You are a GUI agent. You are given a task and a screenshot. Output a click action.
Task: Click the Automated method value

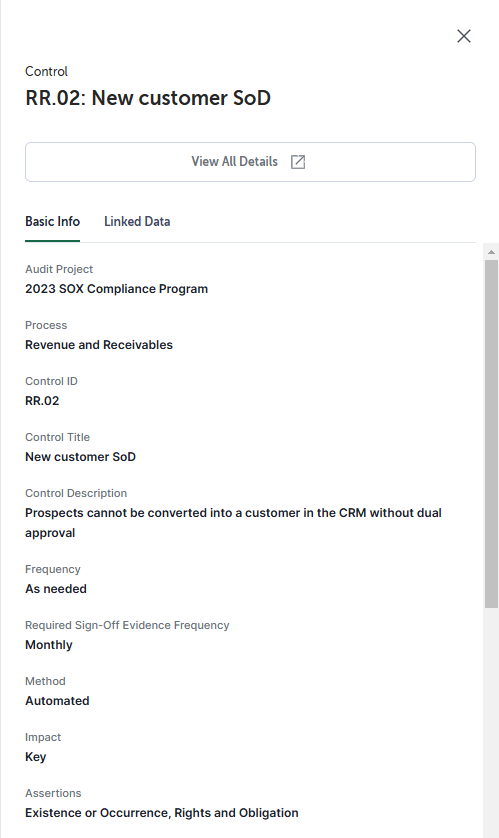tap(57, 701)
